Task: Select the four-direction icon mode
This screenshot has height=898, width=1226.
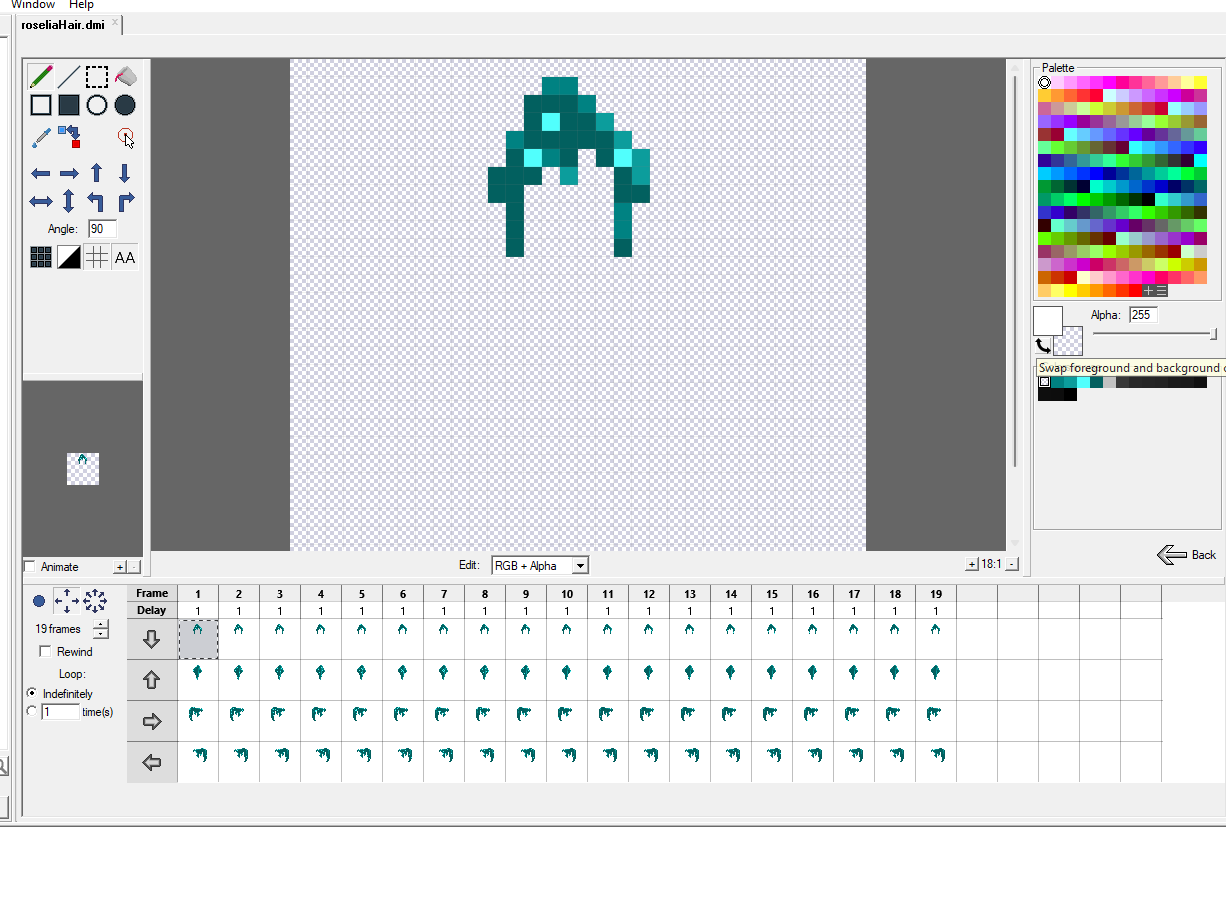Action: pyautogui.click(x=67, y=601)
